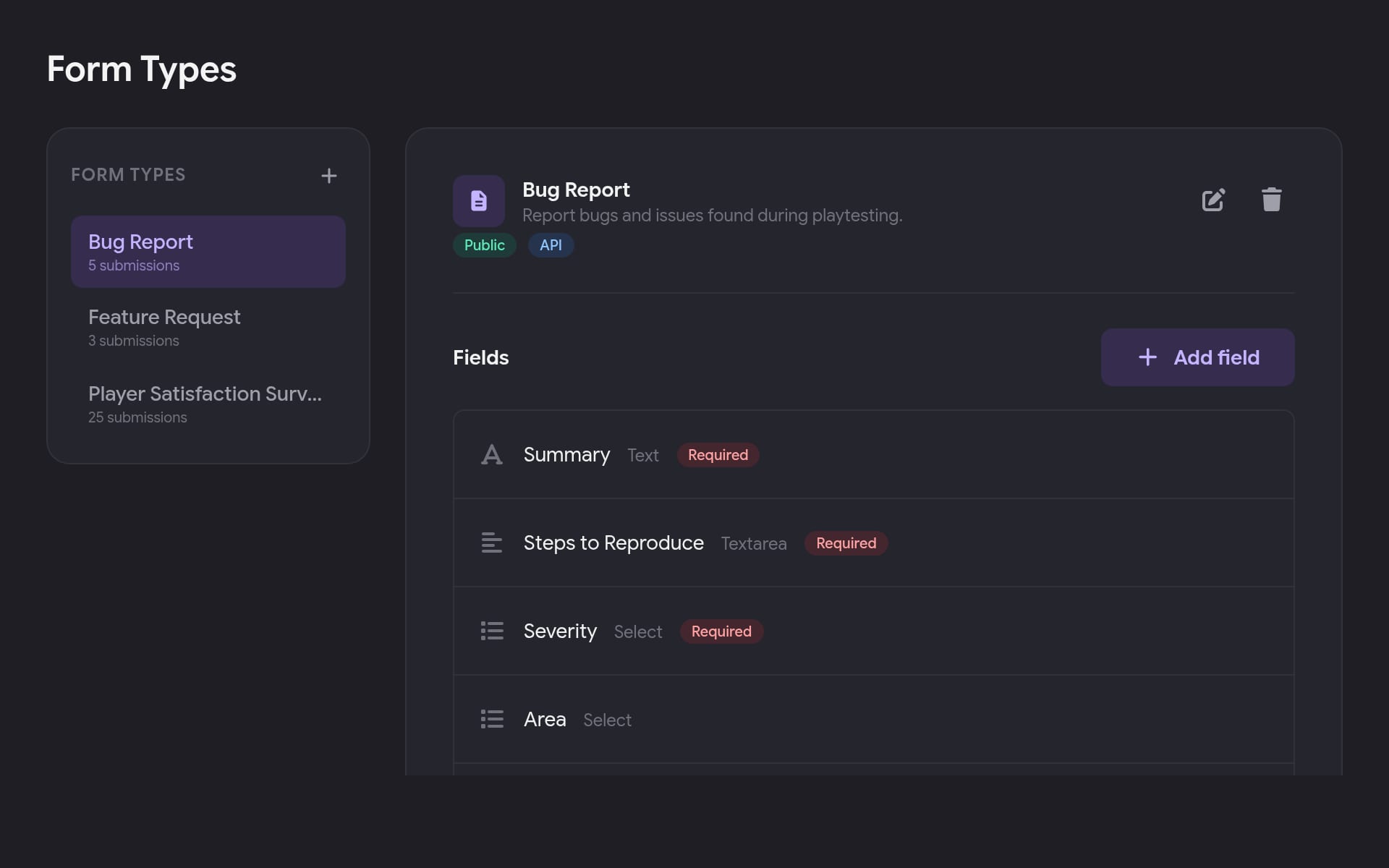Open the Summary field row
Viewport: 1389px width, 868px height.
[873, 455]
